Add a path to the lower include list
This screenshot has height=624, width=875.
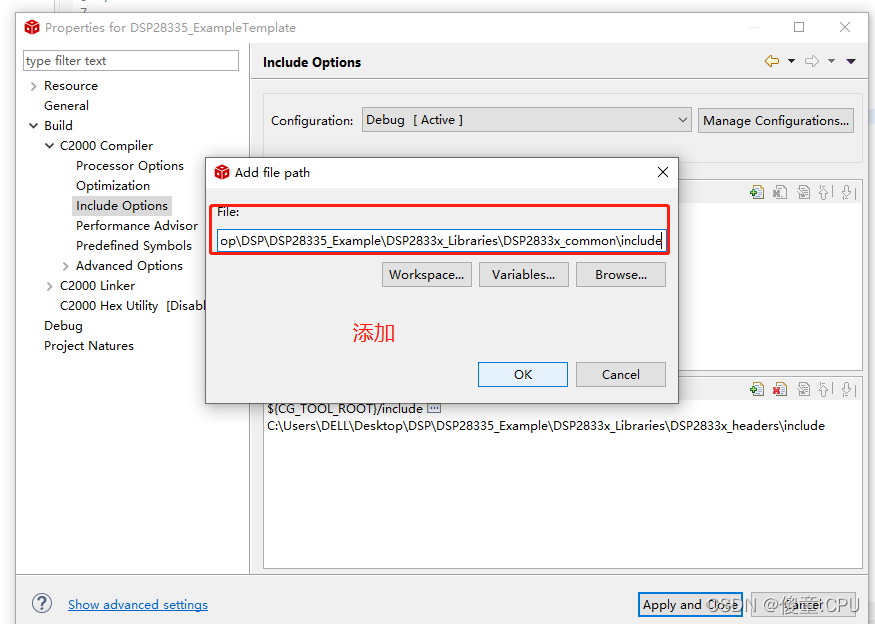tap(757, 389)
